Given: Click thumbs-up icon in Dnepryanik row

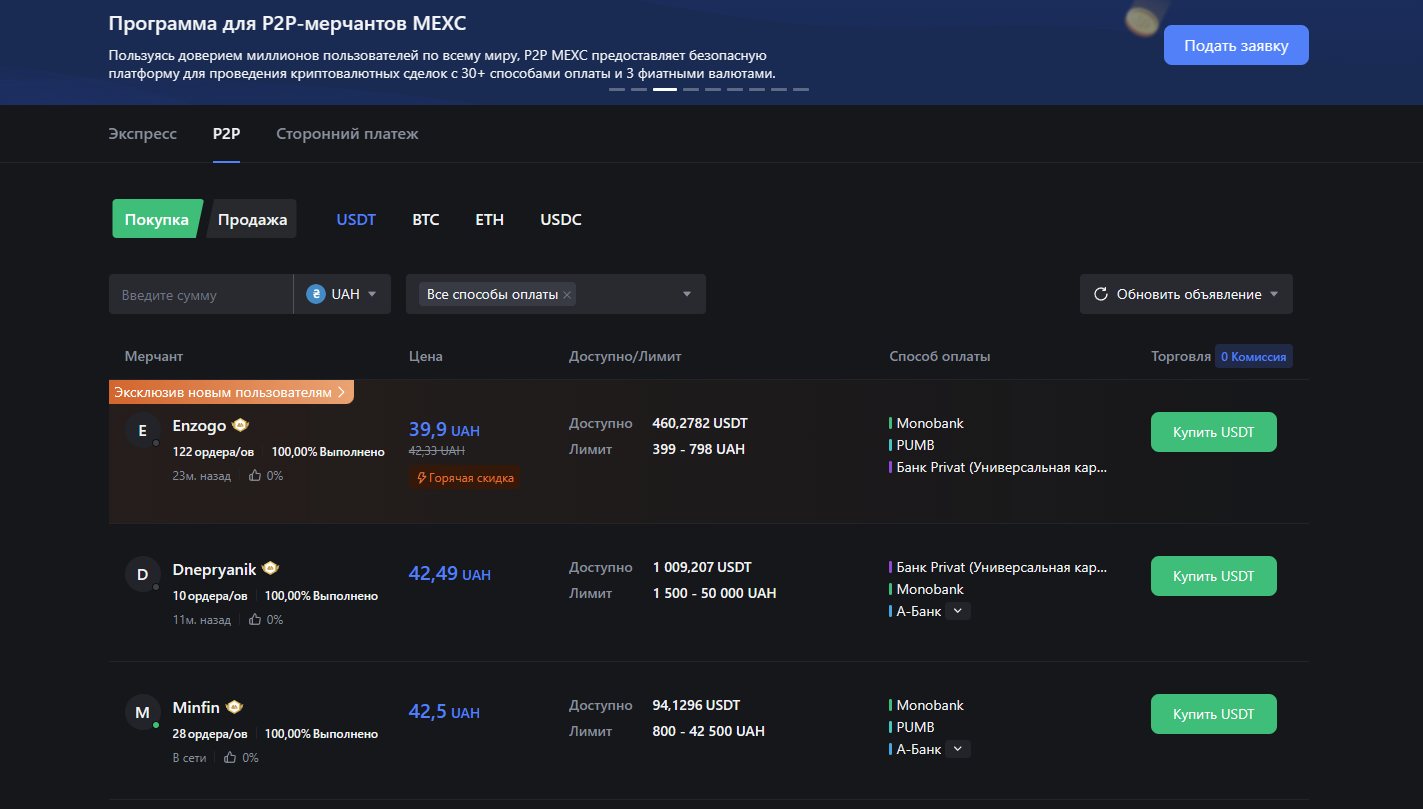Looking at the screenshot, I should 255,620.
